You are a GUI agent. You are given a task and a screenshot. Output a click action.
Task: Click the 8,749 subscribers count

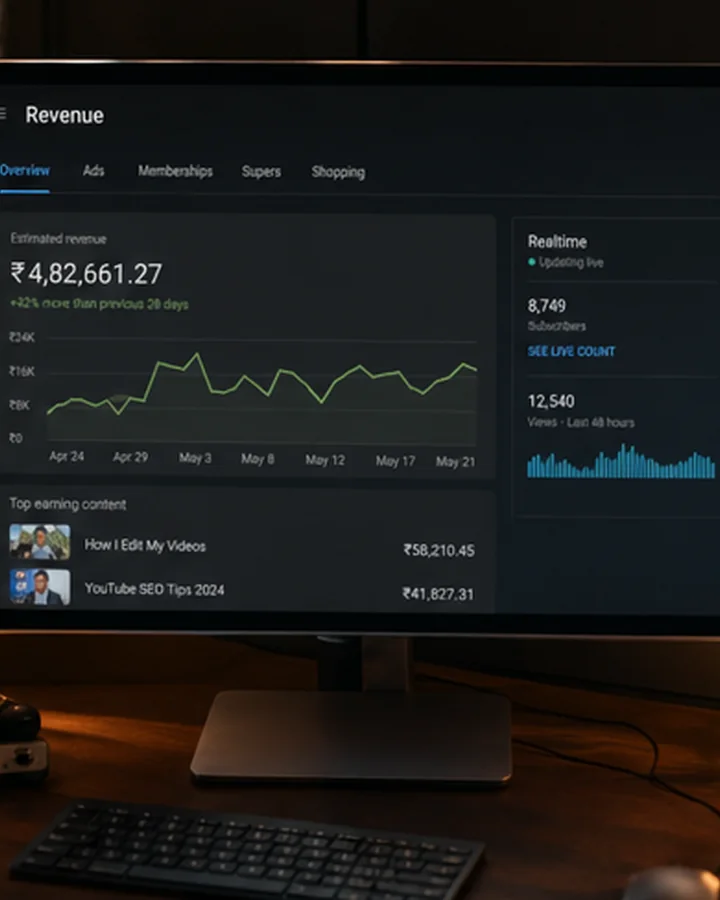pyautogui.click(x=547, y=305)
